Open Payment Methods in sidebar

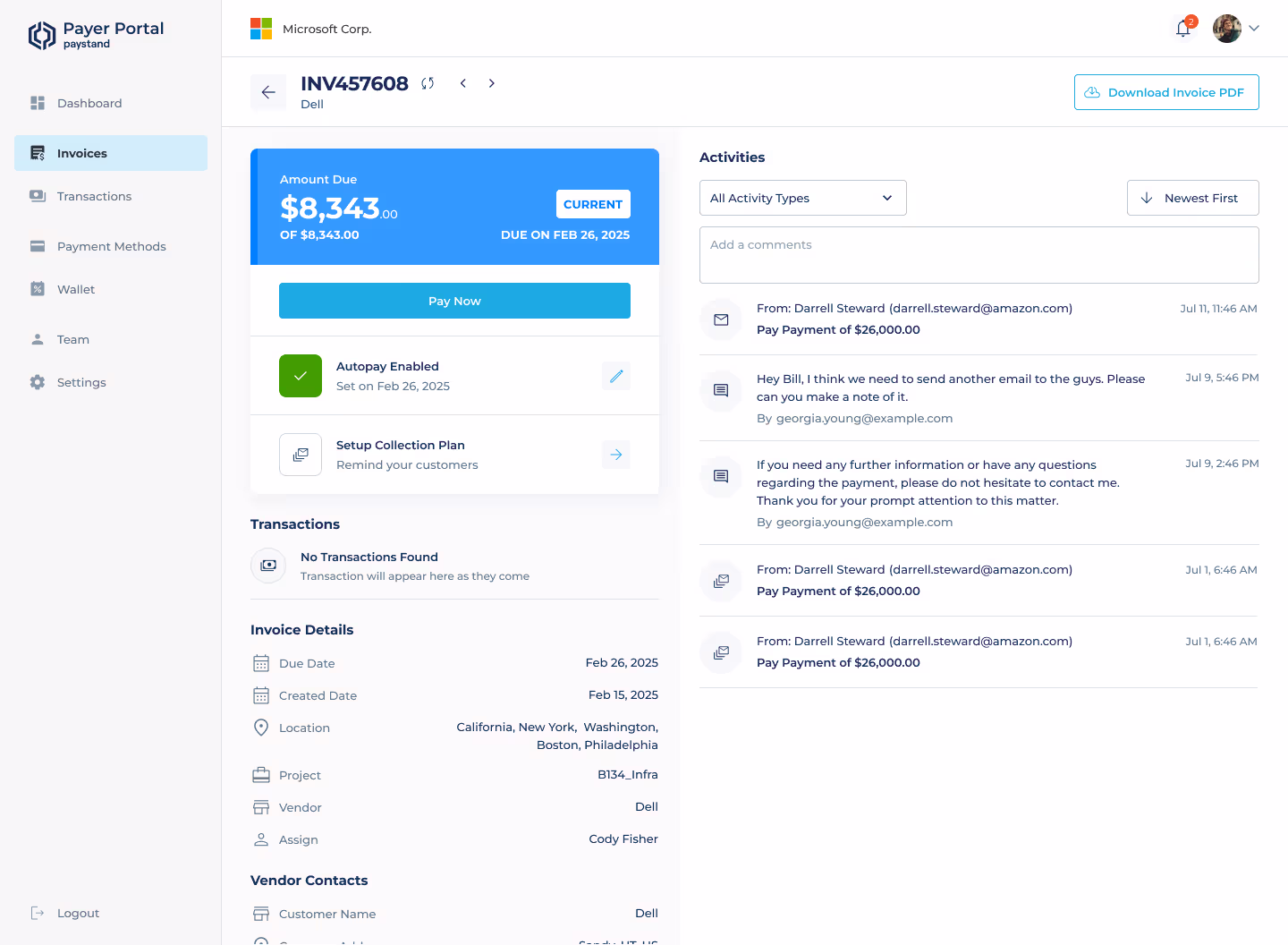pos(111,246)
